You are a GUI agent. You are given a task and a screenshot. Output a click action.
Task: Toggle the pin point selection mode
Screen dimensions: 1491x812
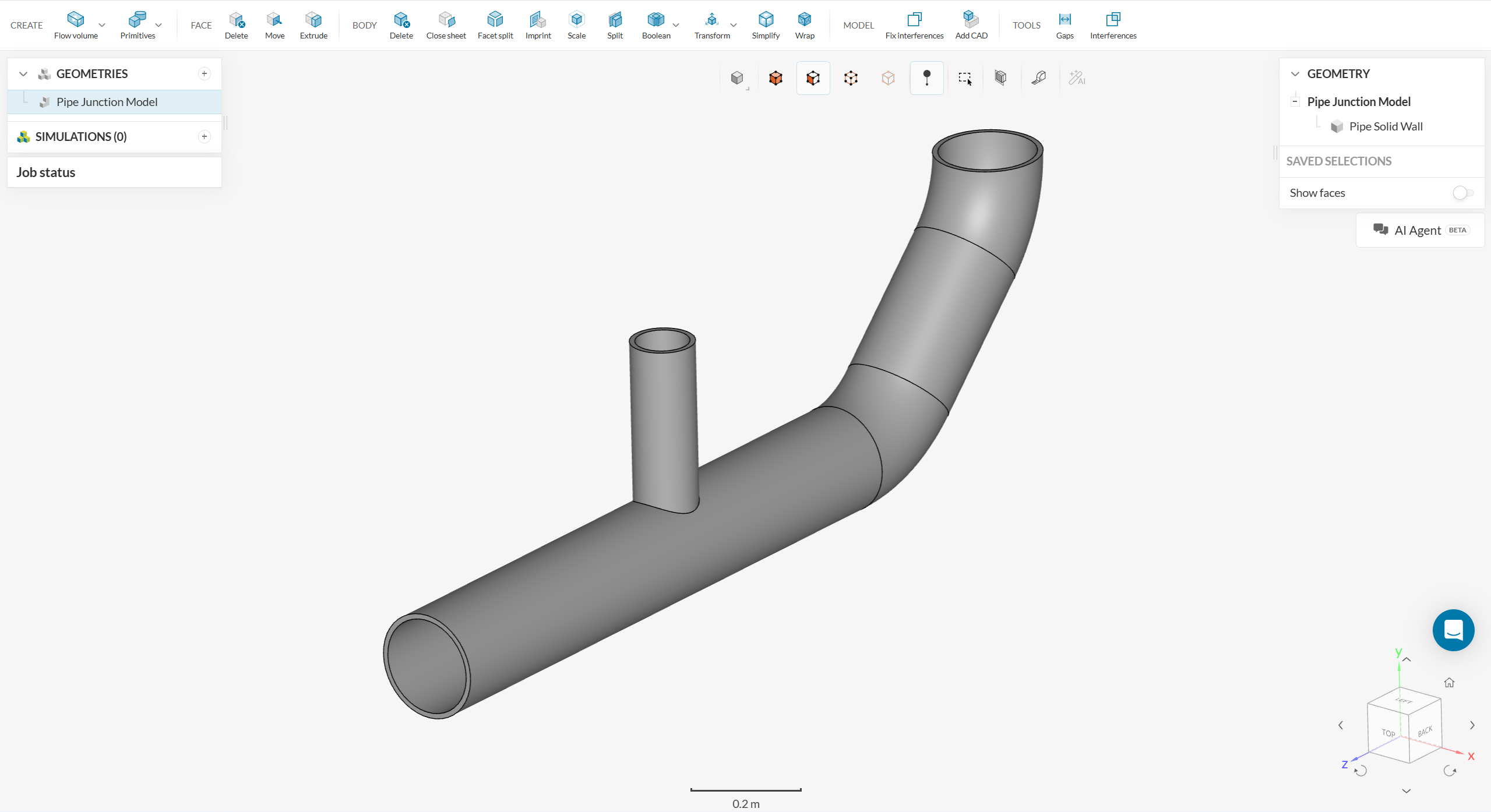pos(926,78)
